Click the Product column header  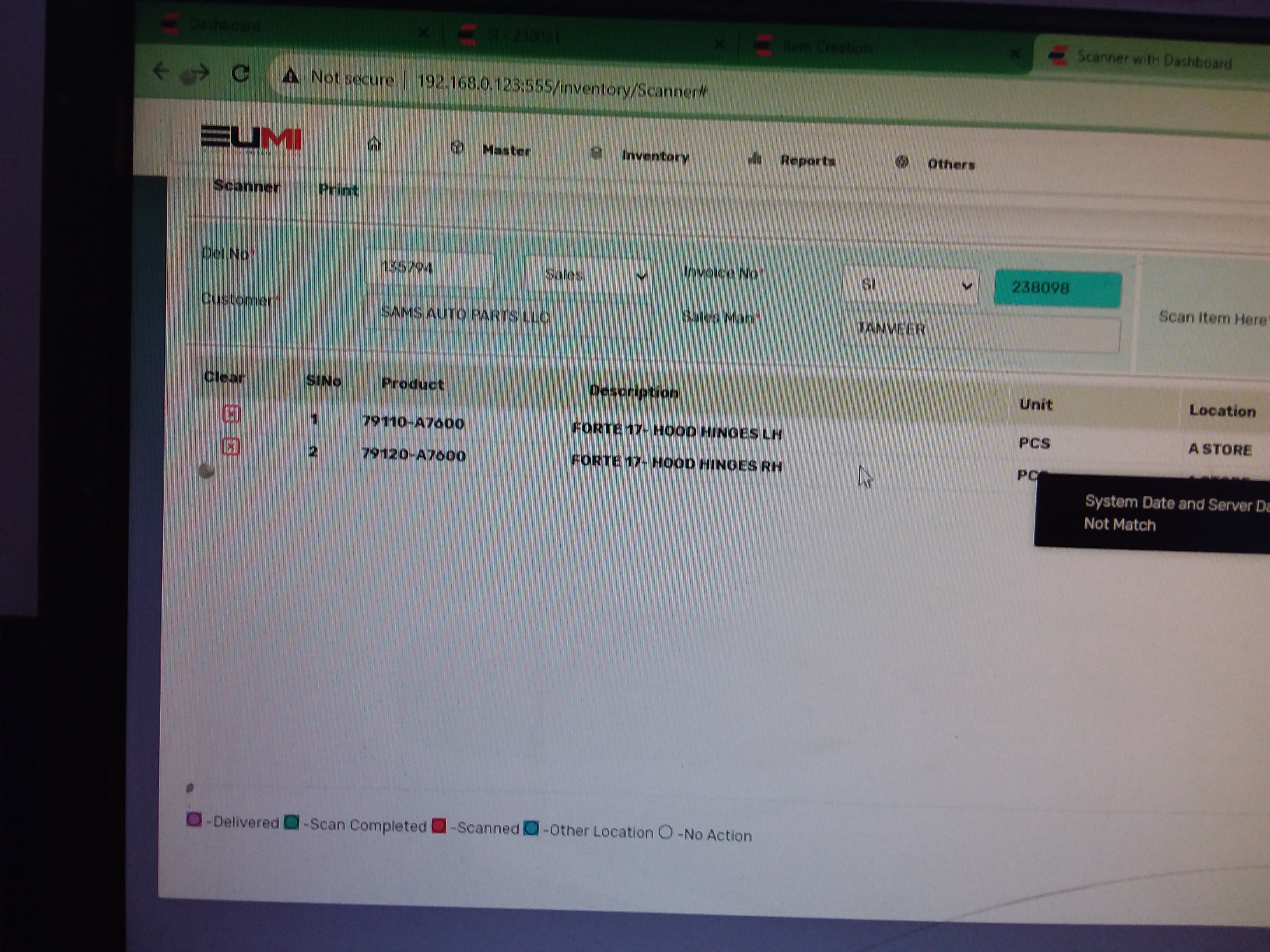coord(412,384)
